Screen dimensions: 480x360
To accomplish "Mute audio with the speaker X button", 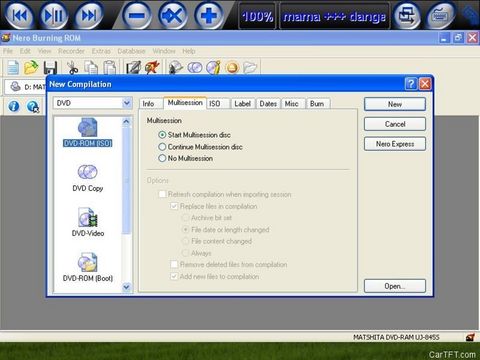I will [x=172, y=15].
